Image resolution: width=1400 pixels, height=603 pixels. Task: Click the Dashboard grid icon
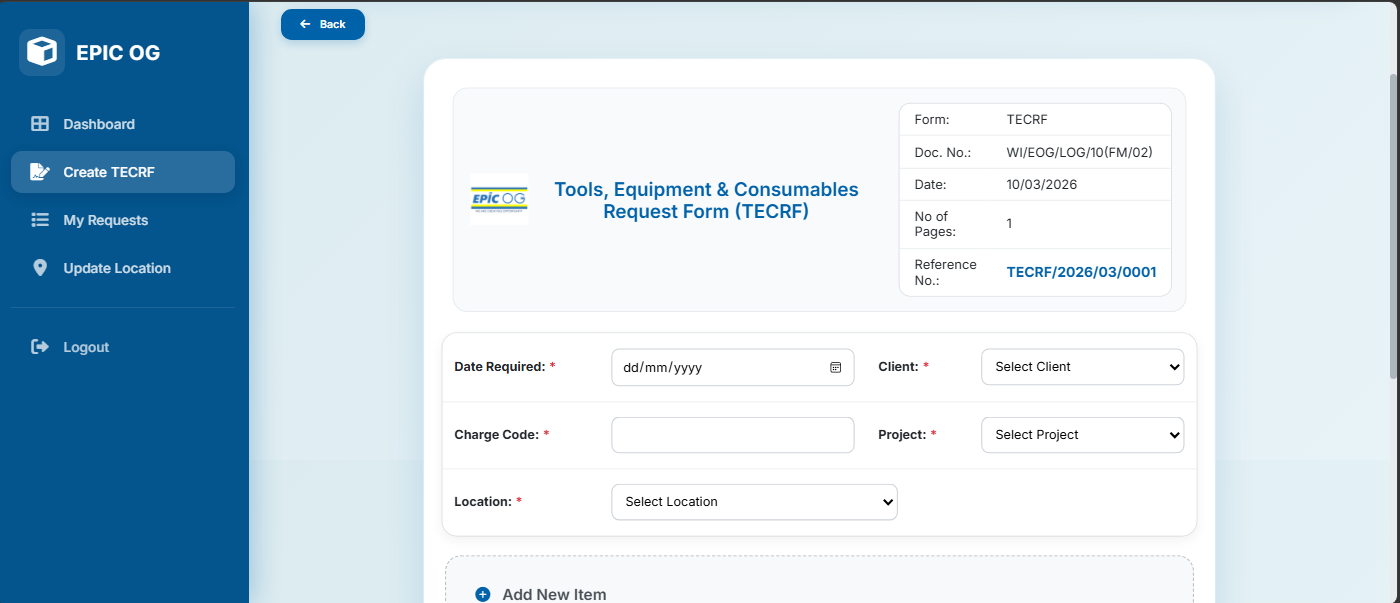pos(40,124)
